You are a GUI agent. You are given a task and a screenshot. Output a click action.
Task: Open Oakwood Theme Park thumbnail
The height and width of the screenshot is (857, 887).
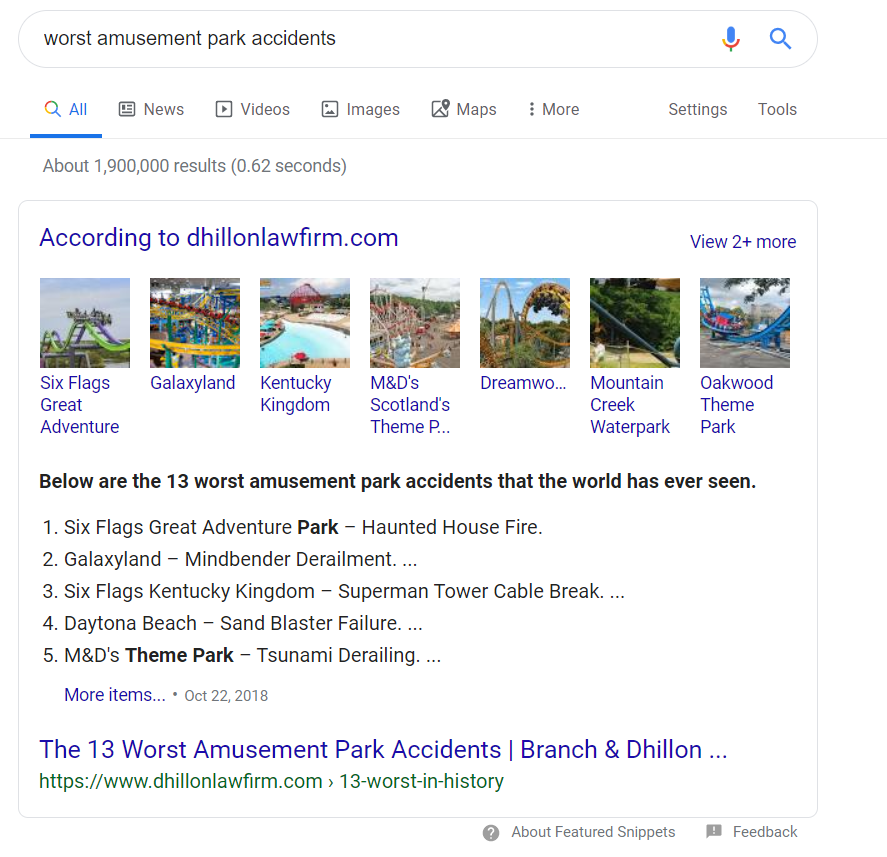pos(745,323)
